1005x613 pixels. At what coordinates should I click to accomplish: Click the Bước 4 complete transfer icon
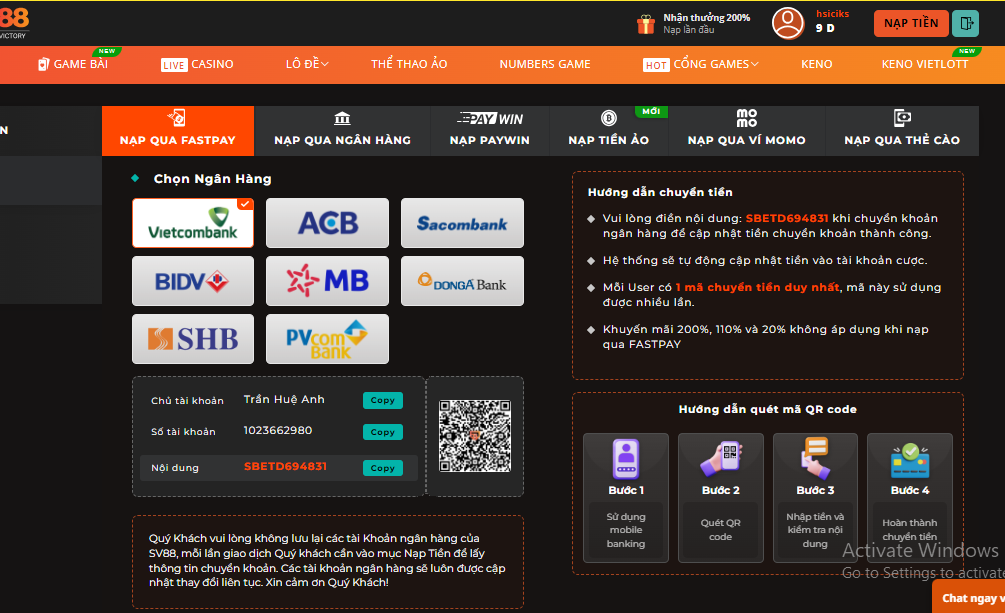tap(909, 460)
